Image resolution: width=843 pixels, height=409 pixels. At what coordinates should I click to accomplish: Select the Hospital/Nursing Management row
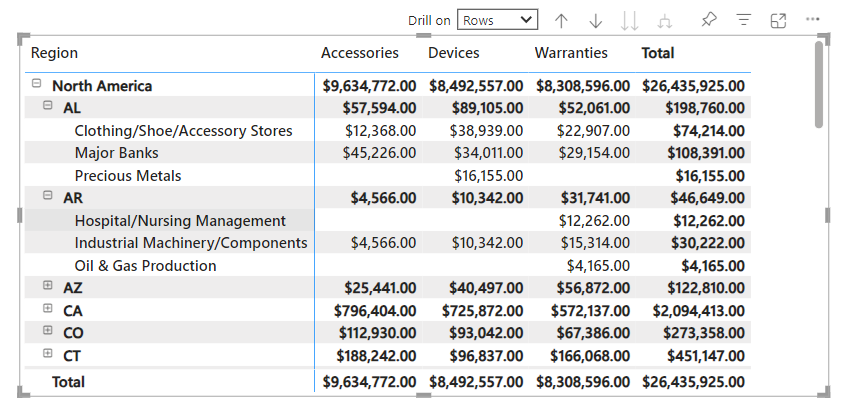click(180, 221)
